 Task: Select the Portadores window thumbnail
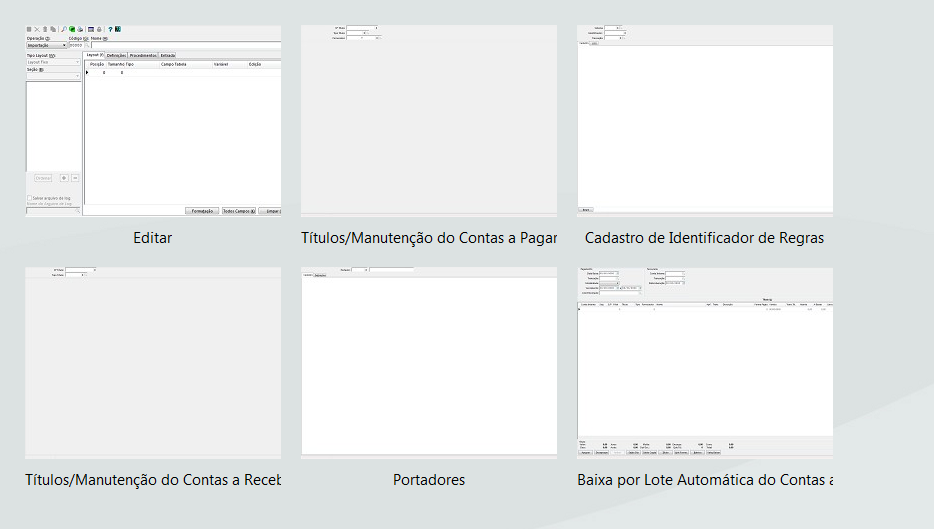coord(429,365)
